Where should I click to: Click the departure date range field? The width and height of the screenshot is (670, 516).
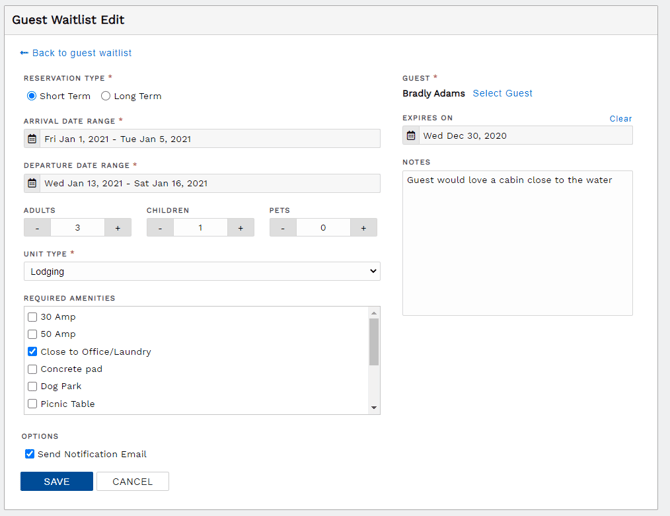point(202,183)
